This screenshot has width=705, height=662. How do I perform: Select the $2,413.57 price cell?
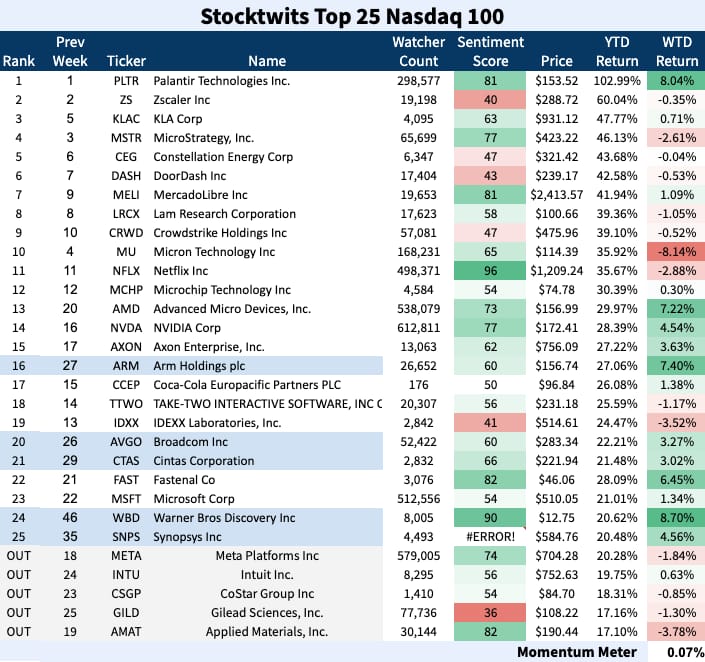(557, 195)
